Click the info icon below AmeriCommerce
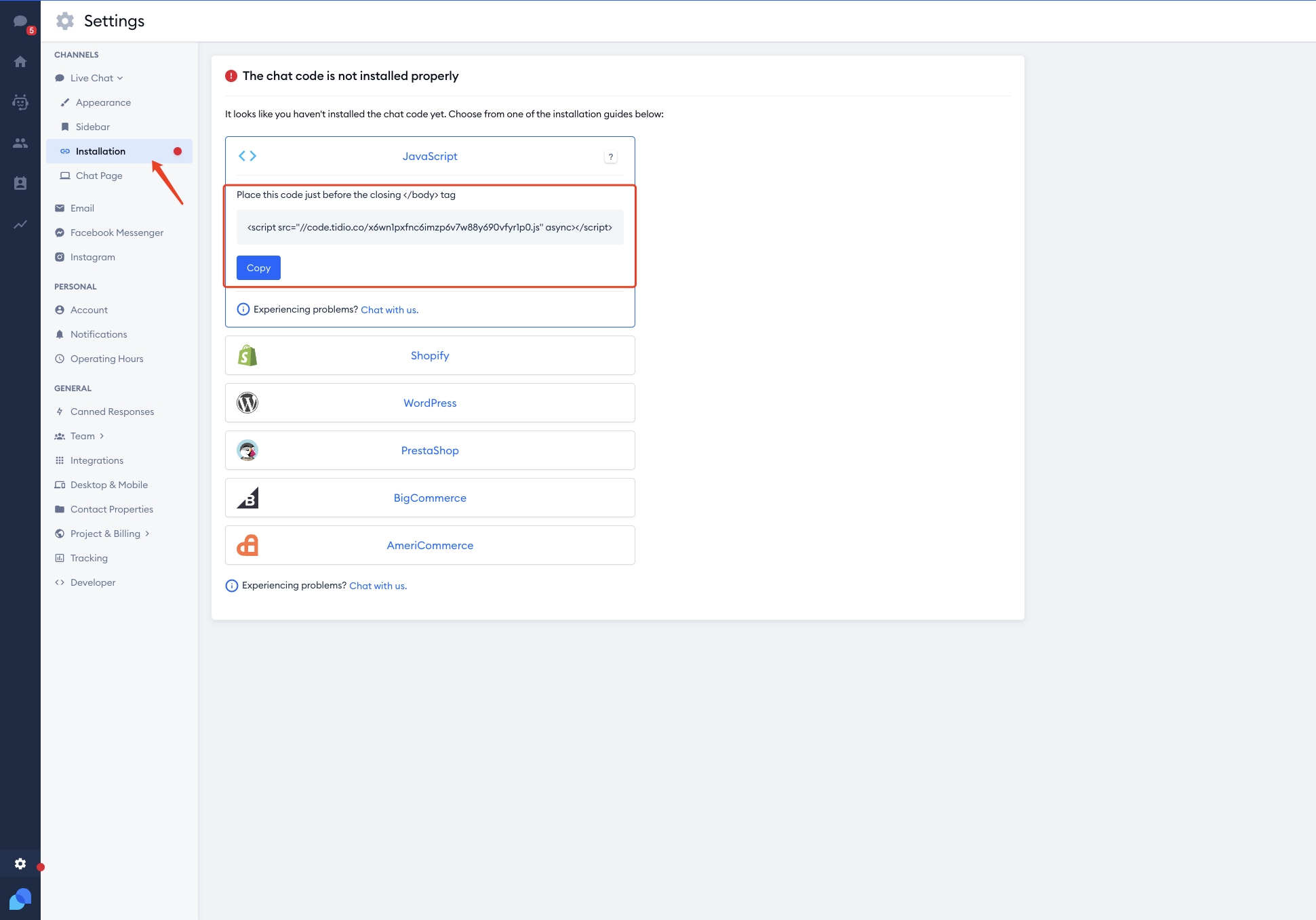Viewport: 1316px width, 920px height. [x=232, y=586]
